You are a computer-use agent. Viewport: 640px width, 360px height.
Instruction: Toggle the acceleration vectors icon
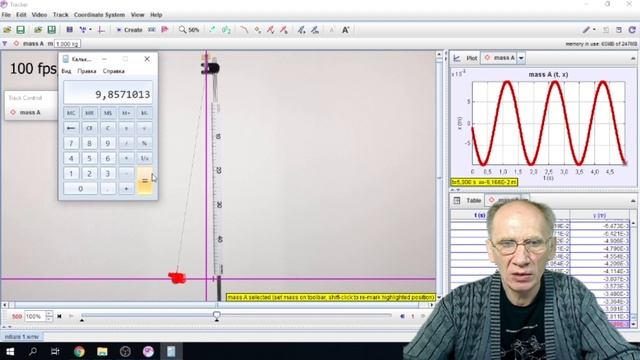point(284,30)
